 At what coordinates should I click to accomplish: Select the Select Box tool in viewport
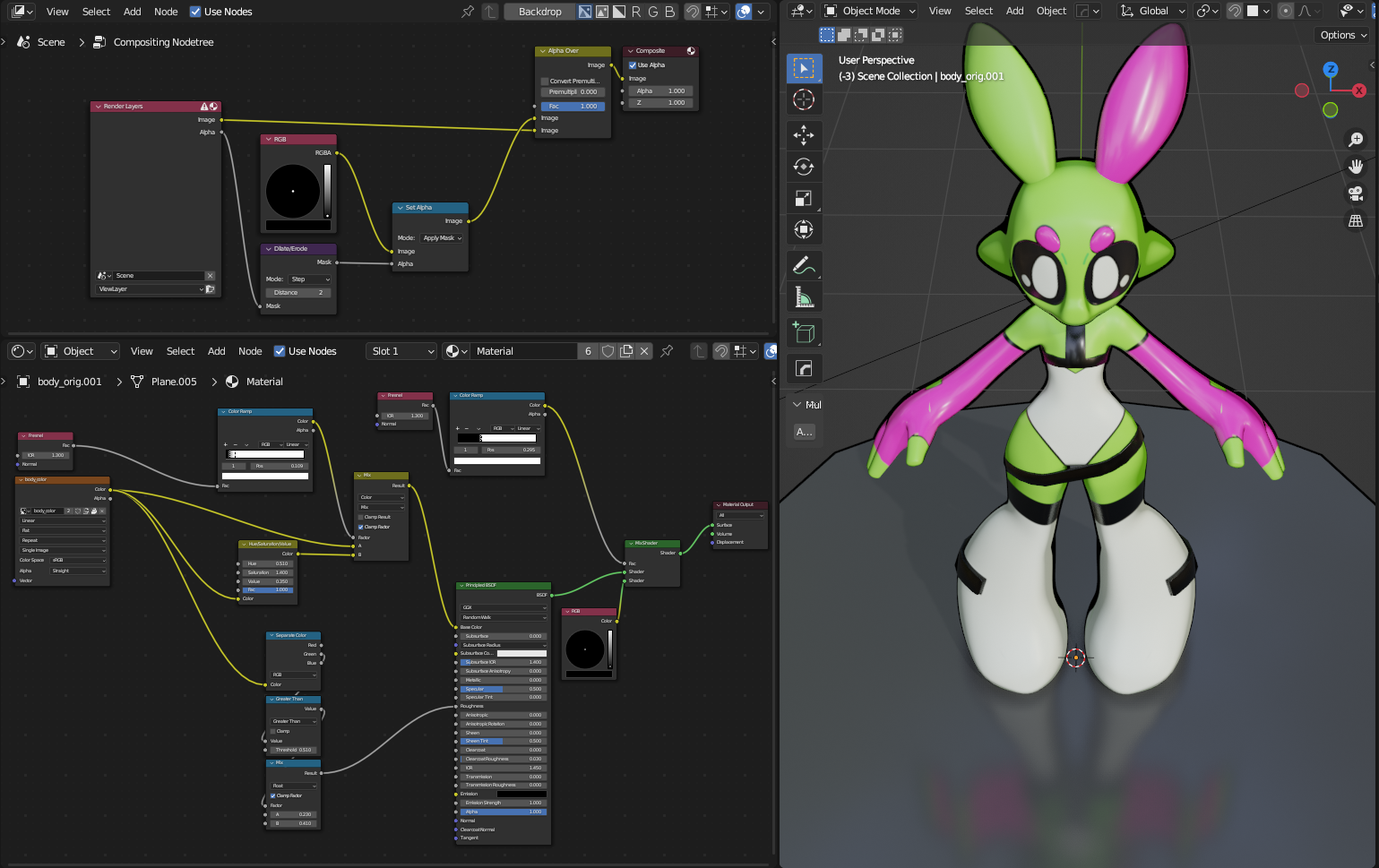coord(804,68)
